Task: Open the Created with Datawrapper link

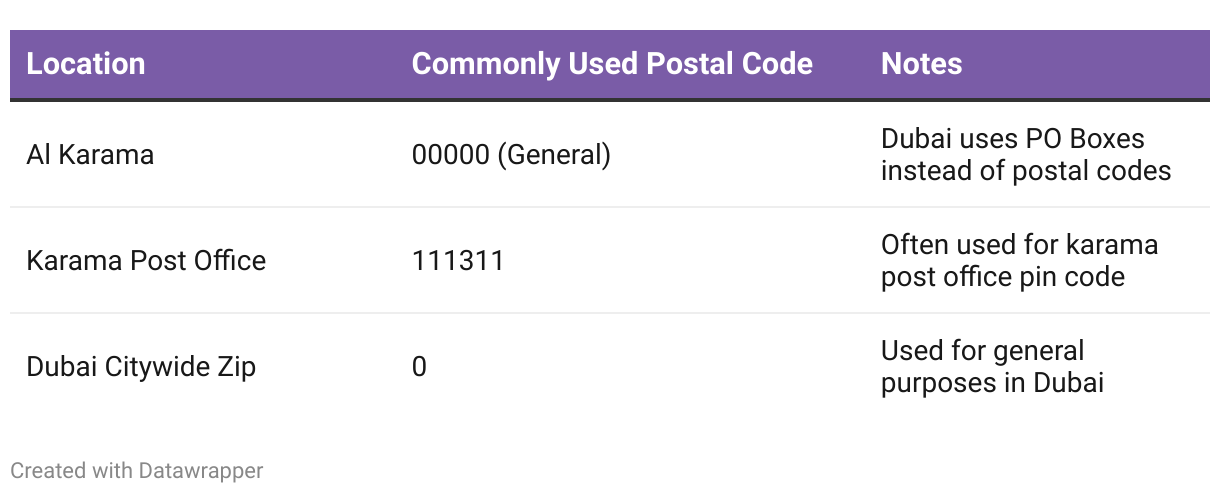Action: coord(137,470)
